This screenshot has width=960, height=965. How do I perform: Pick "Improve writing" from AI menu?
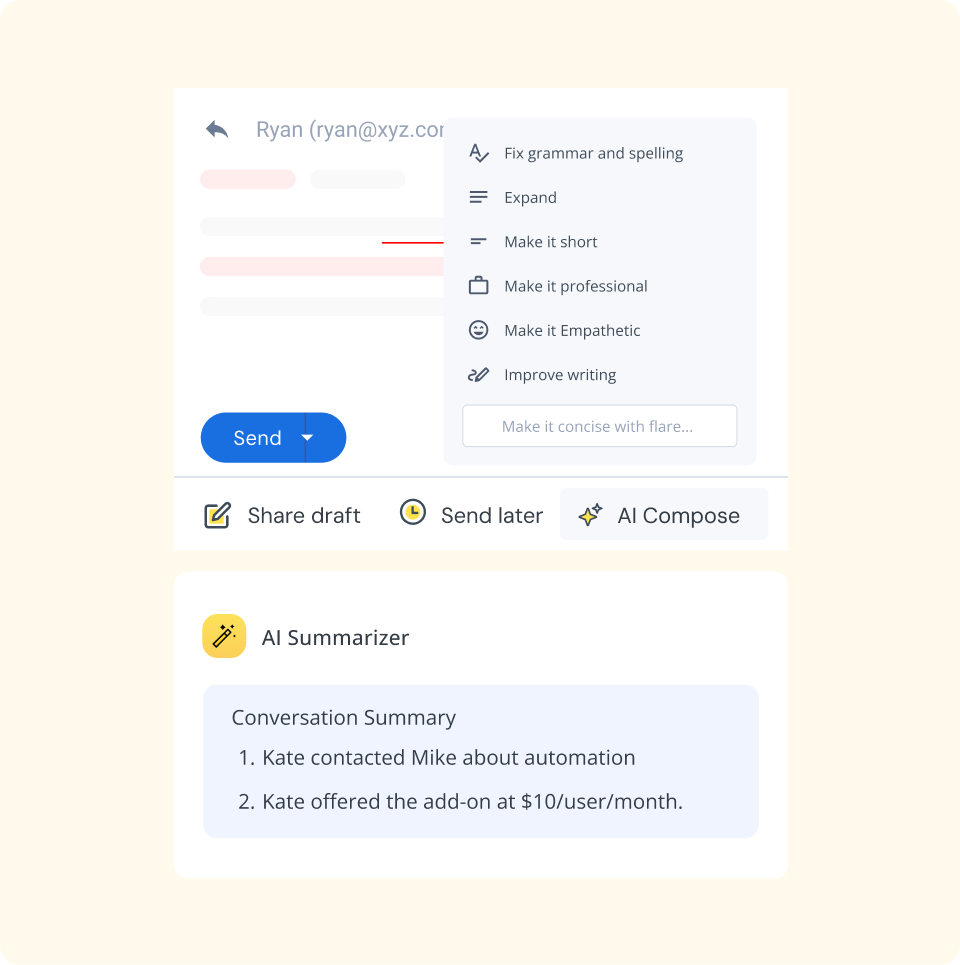(x=560, y=375)
